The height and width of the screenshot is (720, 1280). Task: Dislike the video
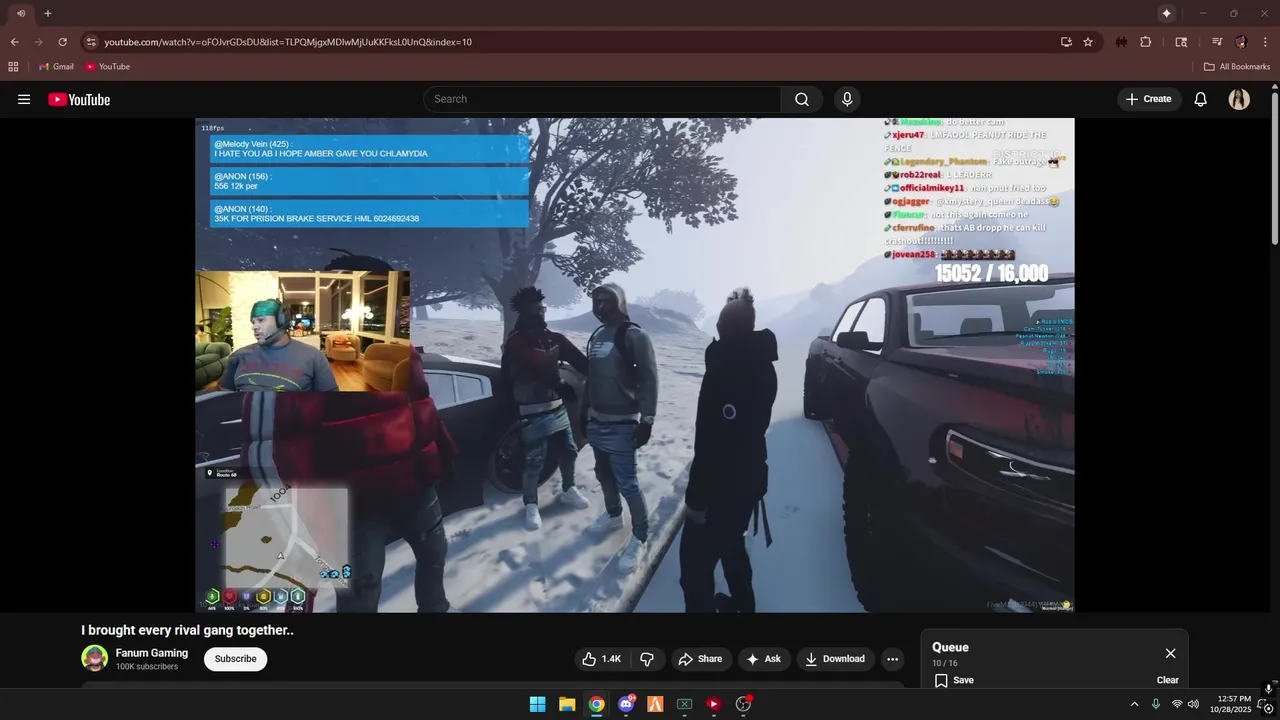[x=647, y=659]
